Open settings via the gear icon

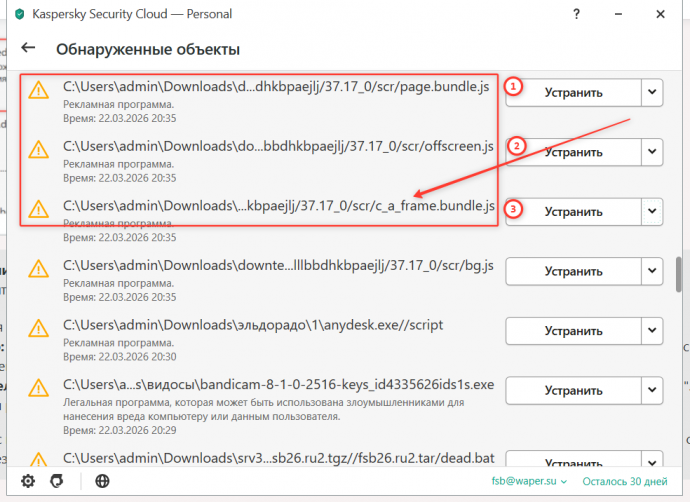(x=28, y=481)
